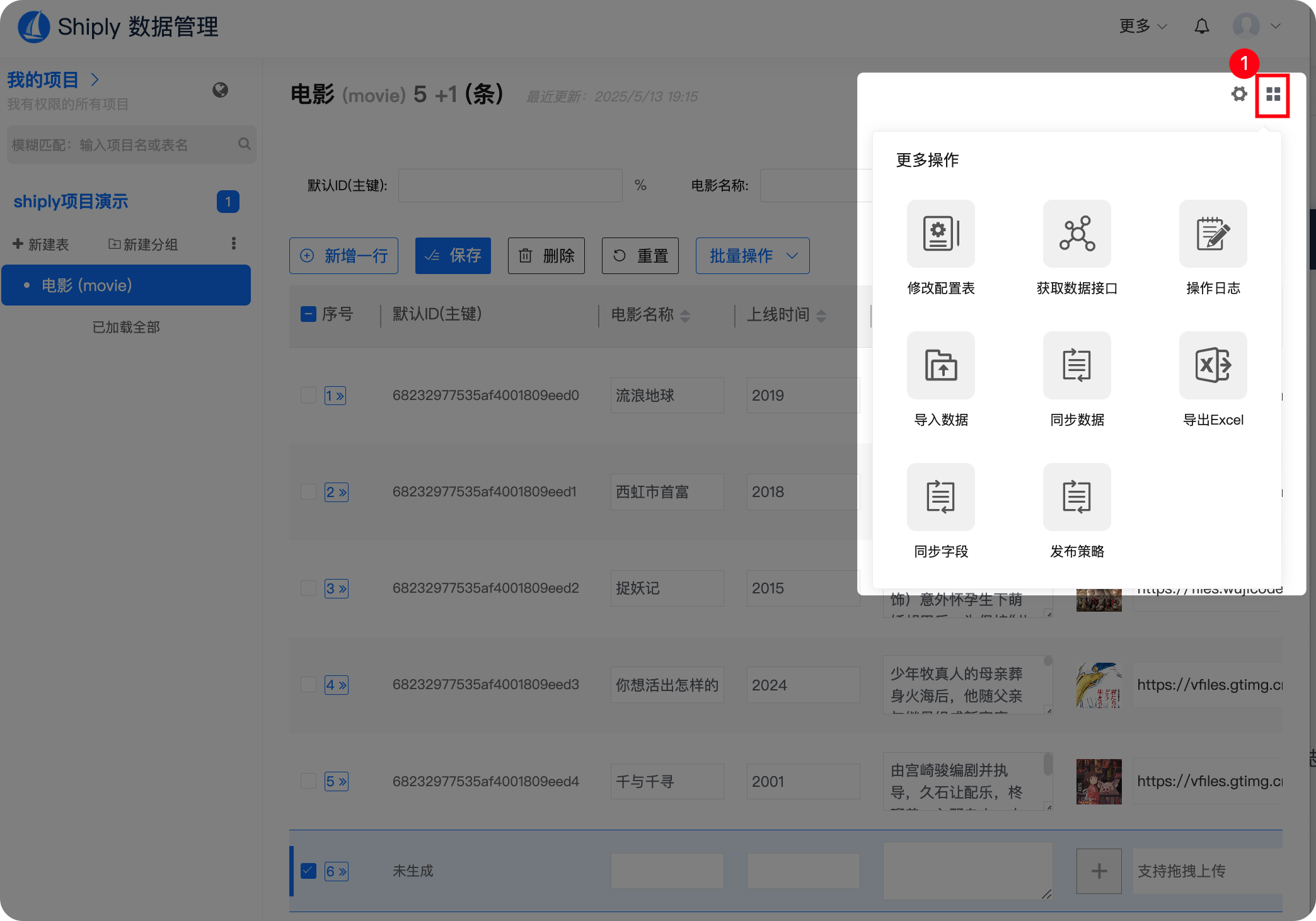Expand row 3 detail arrow
This screenshot has width=1316, height=921.
(x=336, y=588)
